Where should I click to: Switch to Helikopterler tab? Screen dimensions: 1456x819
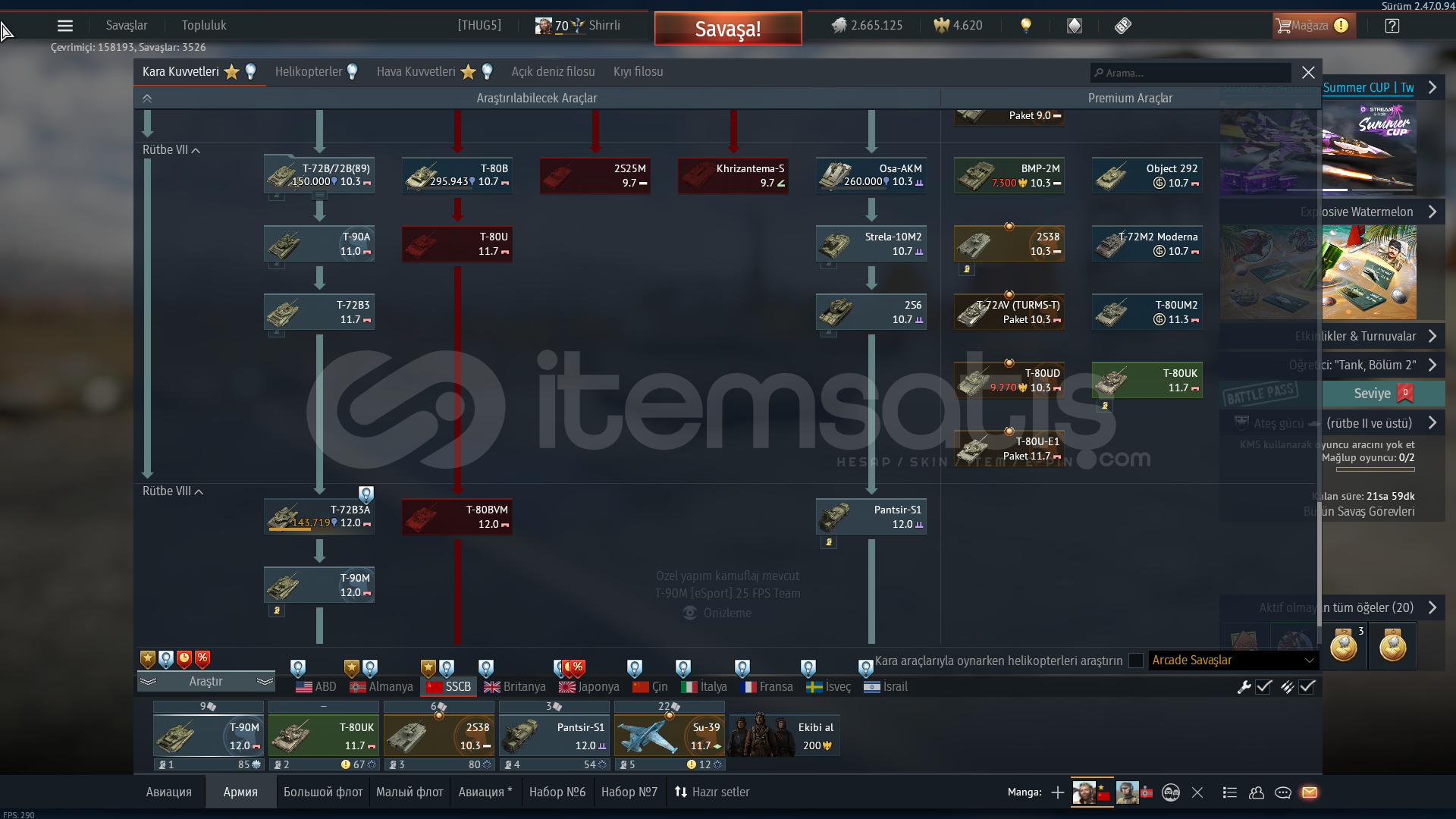click(309, 71)
